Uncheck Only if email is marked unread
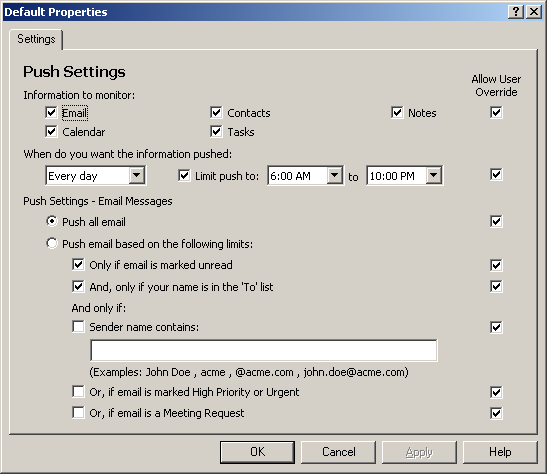This screenshot has width=547, height=474. 78,265
